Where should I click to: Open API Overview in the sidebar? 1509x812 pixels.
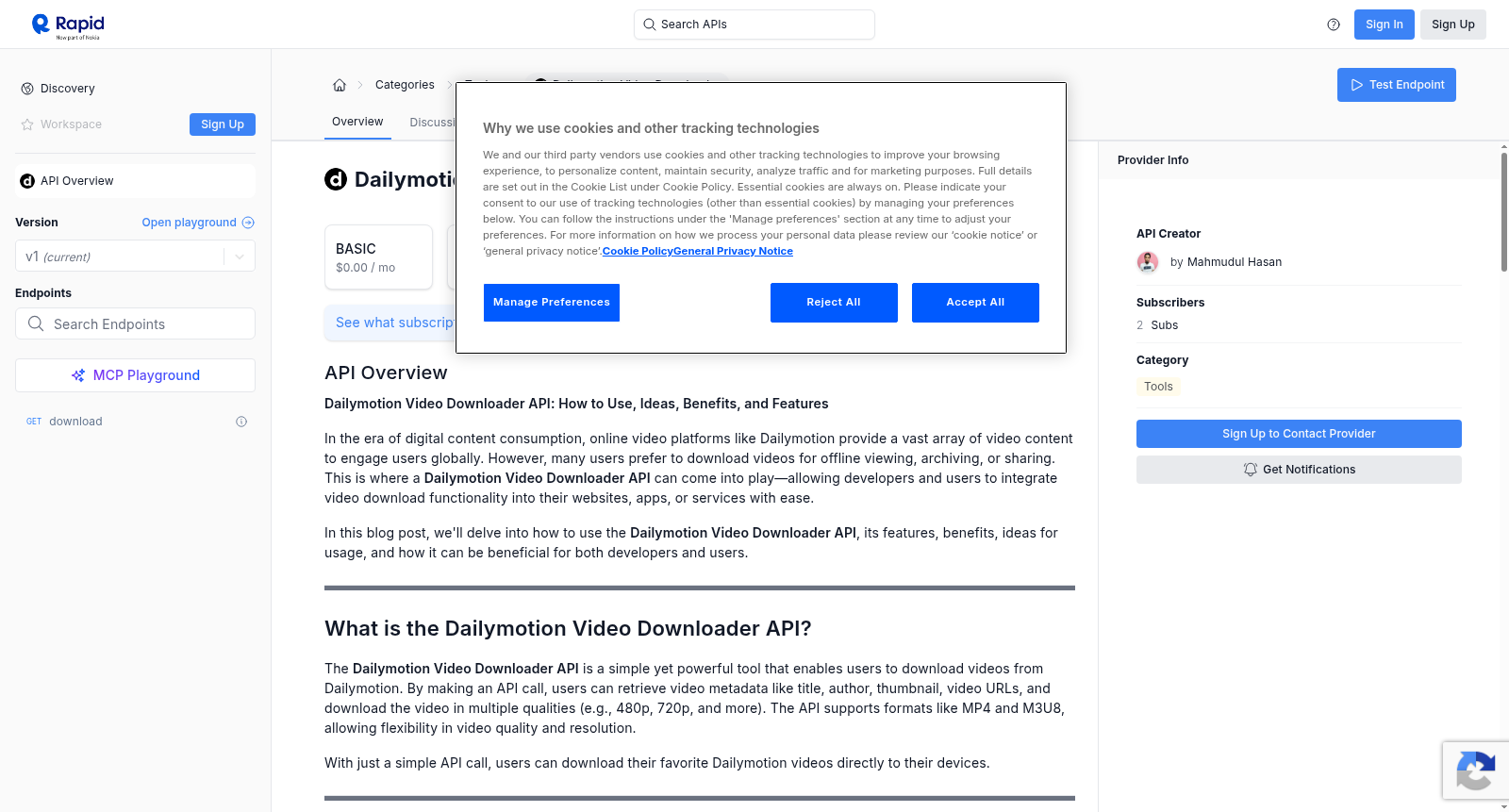coord(135,181)
